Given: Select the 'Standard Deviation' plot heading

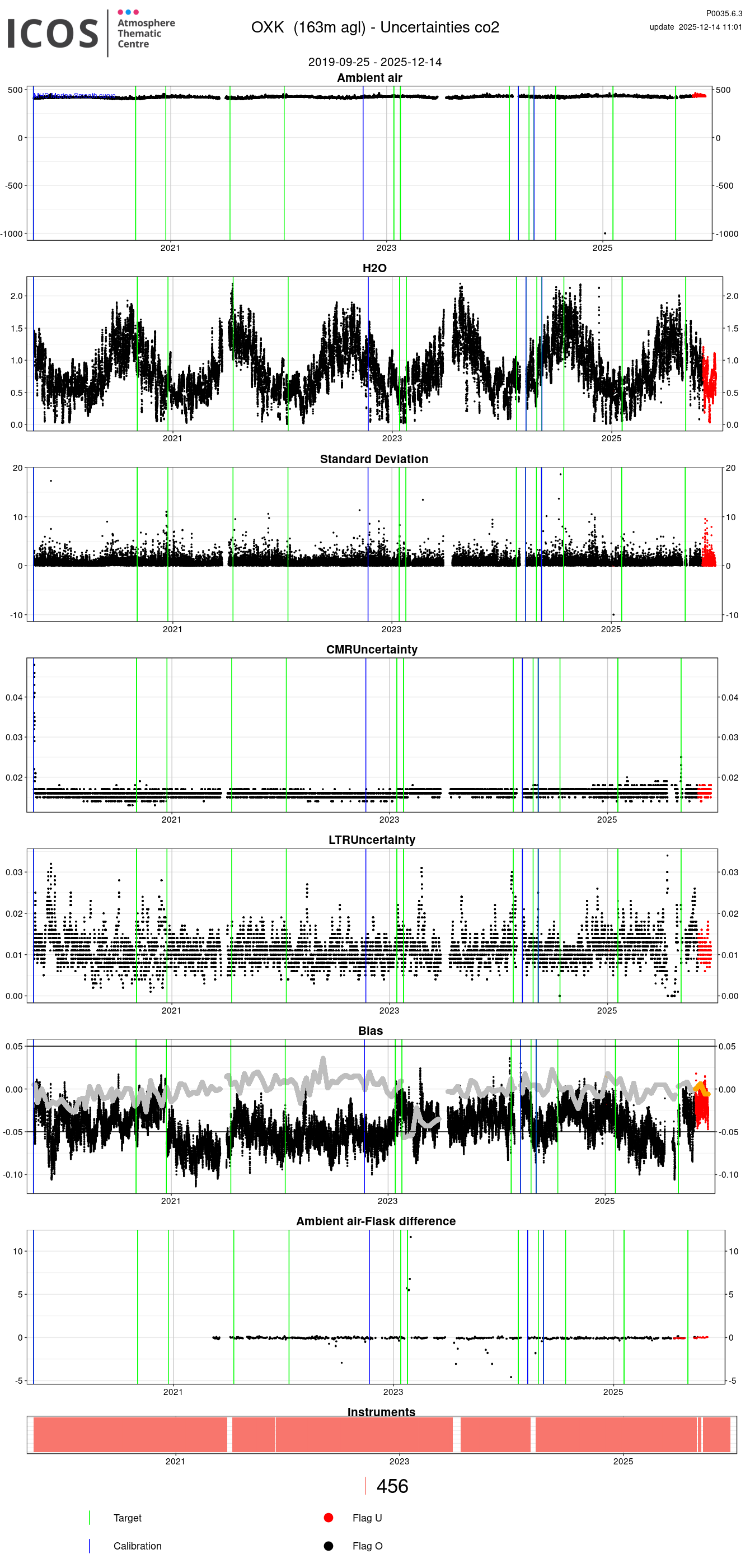Looking at the screenshot, I should (373, 459).
